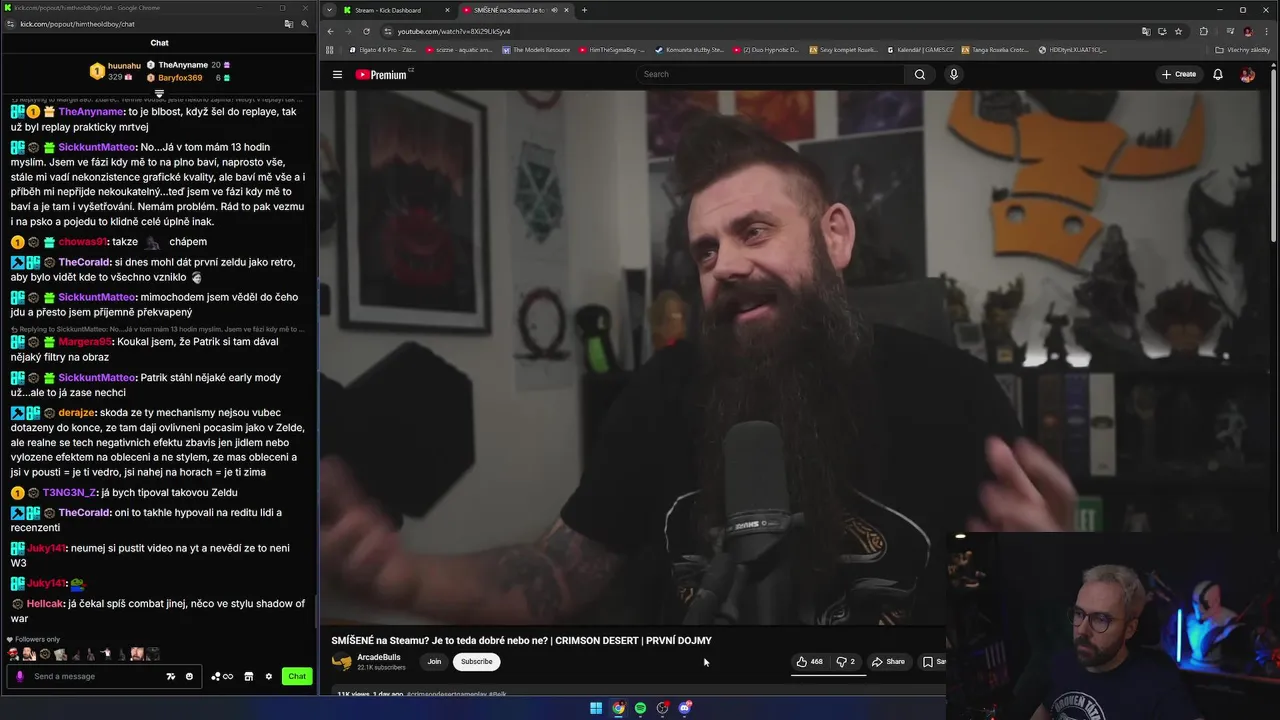This screenshot has width=1280, height=720.
Task: Open the Všechny záložky bookmarks folder
Action: 1243,49
